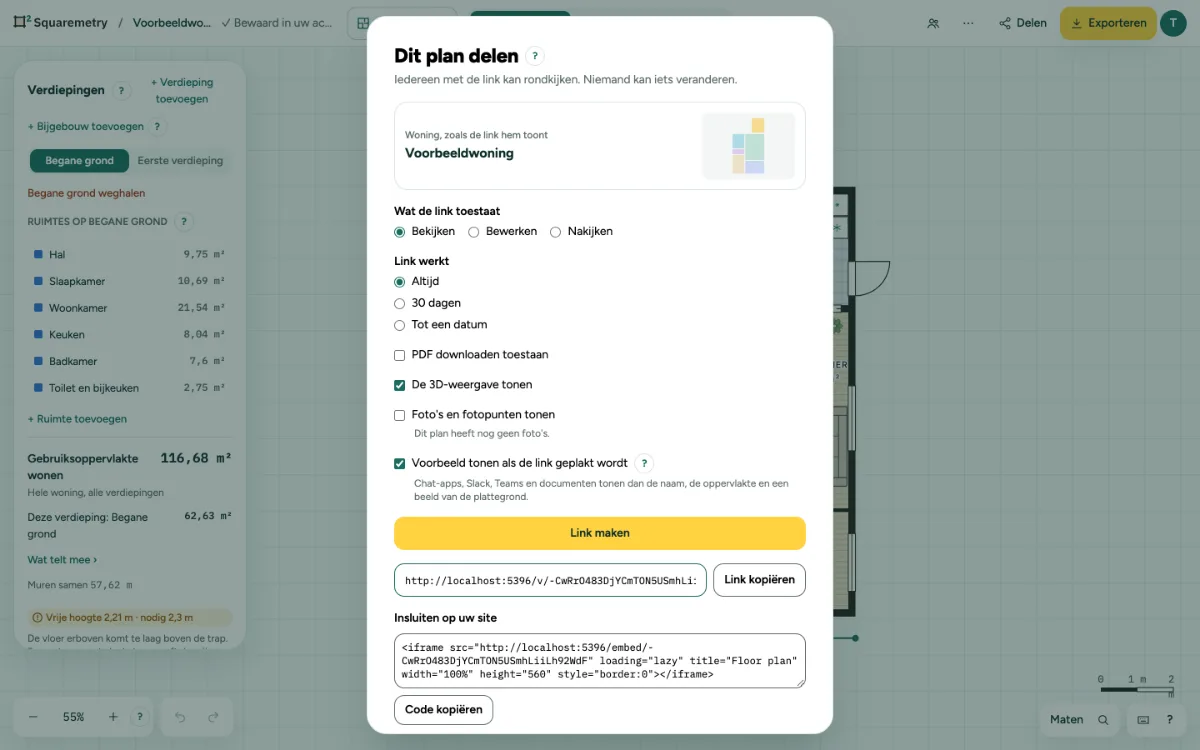The image size is (1200, 750).
Task: Click the color square for Badkamer
Action: tap(38, 361)
